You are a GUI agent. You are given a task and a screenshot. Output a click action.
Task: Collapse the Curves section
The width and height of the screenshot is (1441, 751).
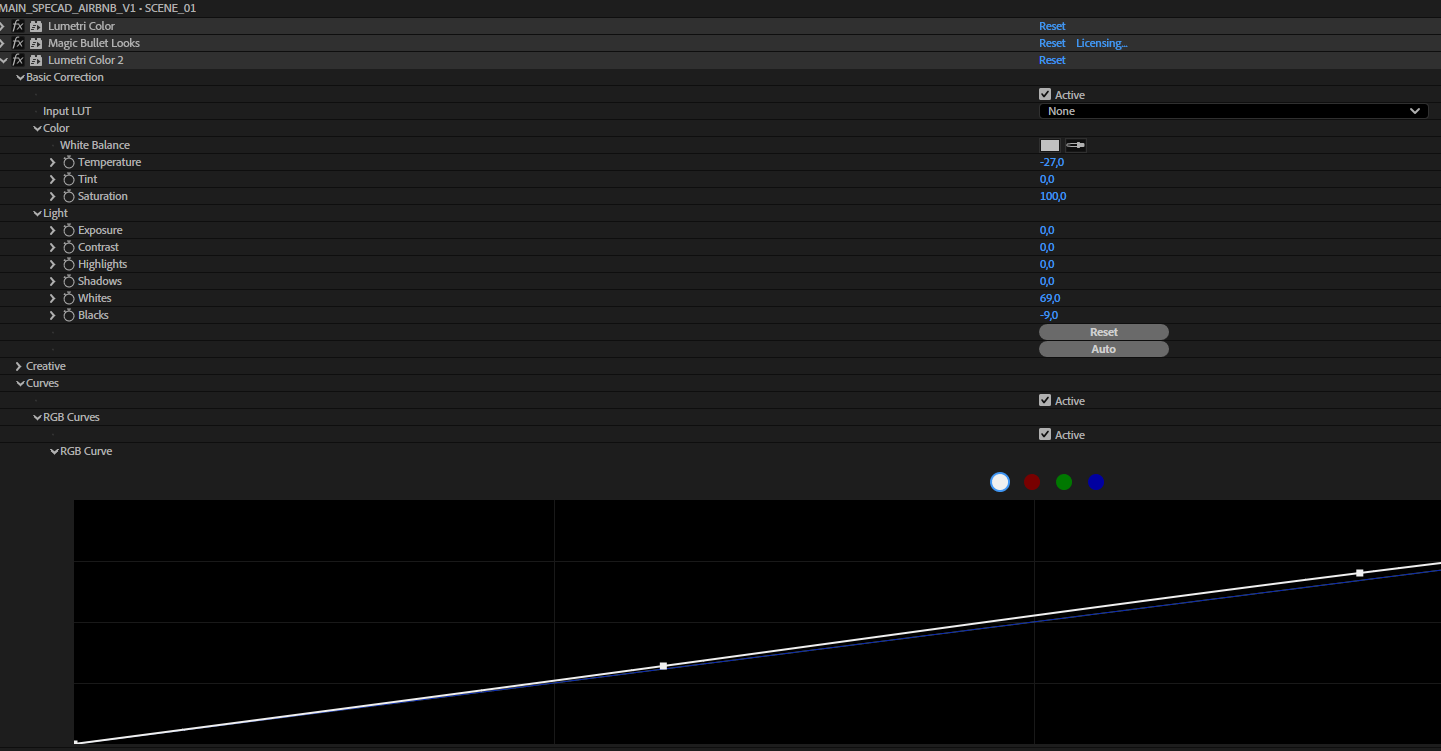click(20, 383)
